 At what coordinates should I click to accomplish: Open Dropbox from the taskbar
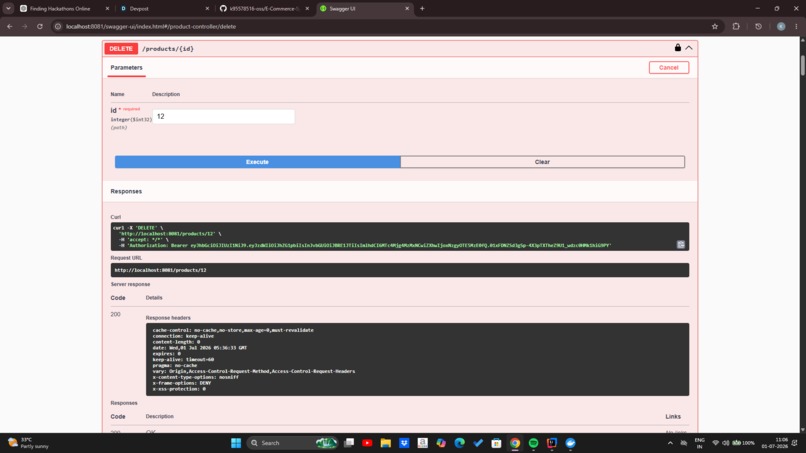pos(404,443)
